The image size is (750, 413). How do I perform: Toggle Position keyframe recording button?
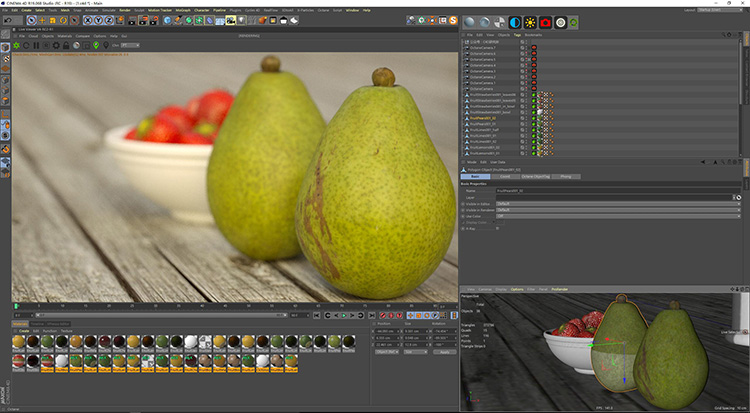point(410,315)
